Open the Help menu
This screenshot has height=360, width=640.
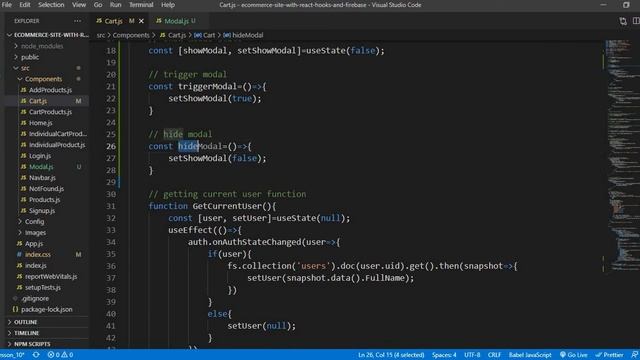click(x=168, y=5)
